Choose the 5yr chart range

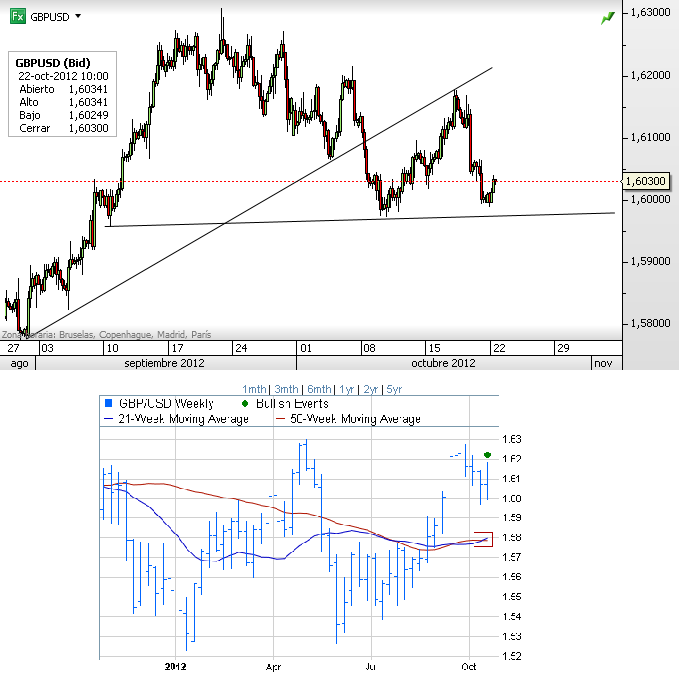tap(394, 389)
